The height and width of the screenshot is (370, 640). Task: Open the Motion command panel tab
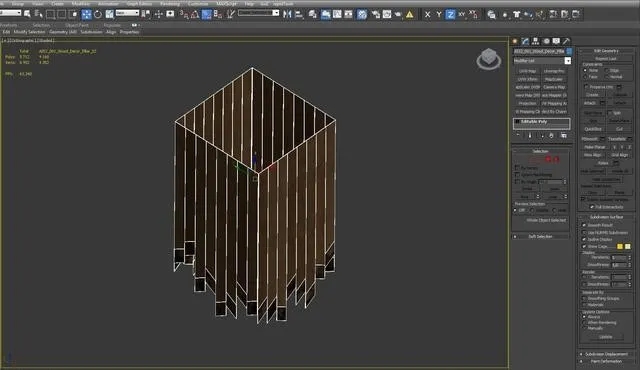point(546,41)
